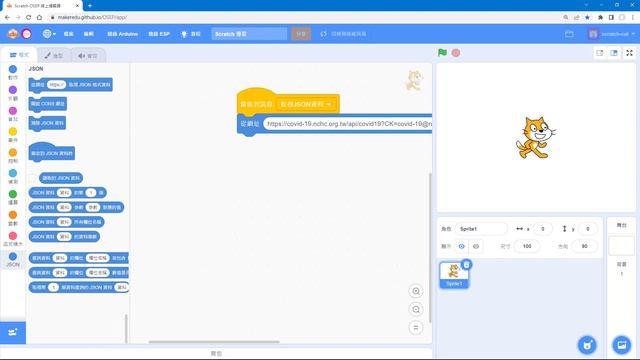Bookmark this page with the star icon
Screen dimensions: 640x360
[x=587, y=17]
